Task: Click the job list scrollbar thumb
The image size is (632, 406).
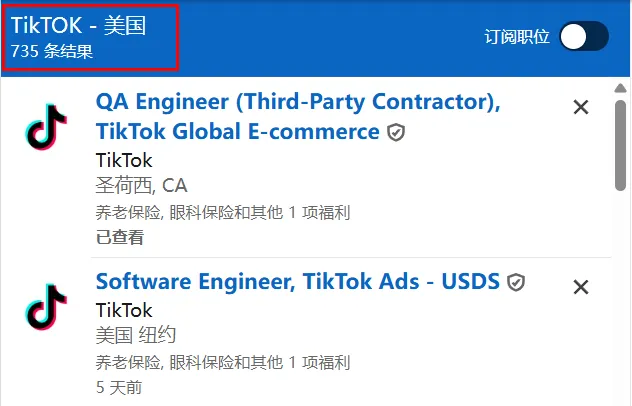Action: point(621,145)
